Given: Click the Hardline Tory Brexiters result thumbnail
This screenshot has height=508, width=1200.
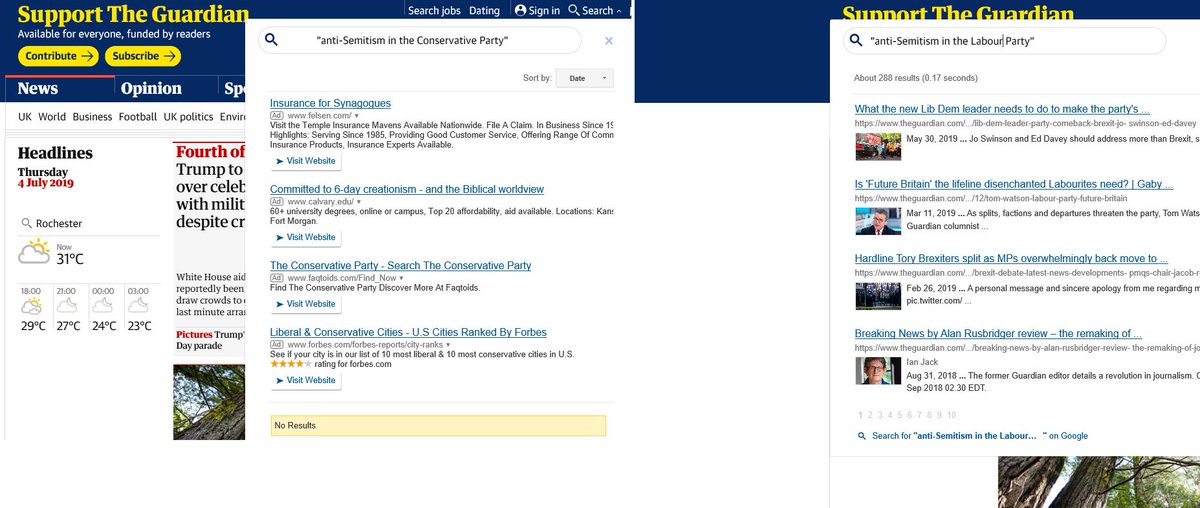Looking at the screenshot, I should tap(878, 296).
